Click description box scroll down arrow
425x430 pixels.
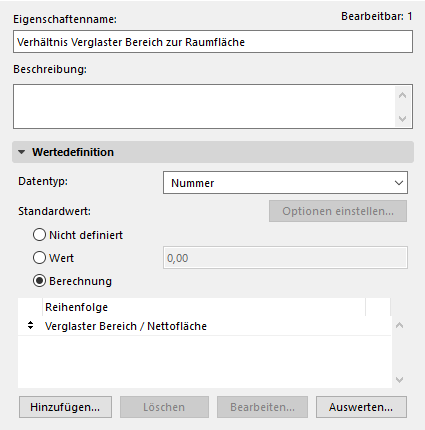click(x=402, y=119)
